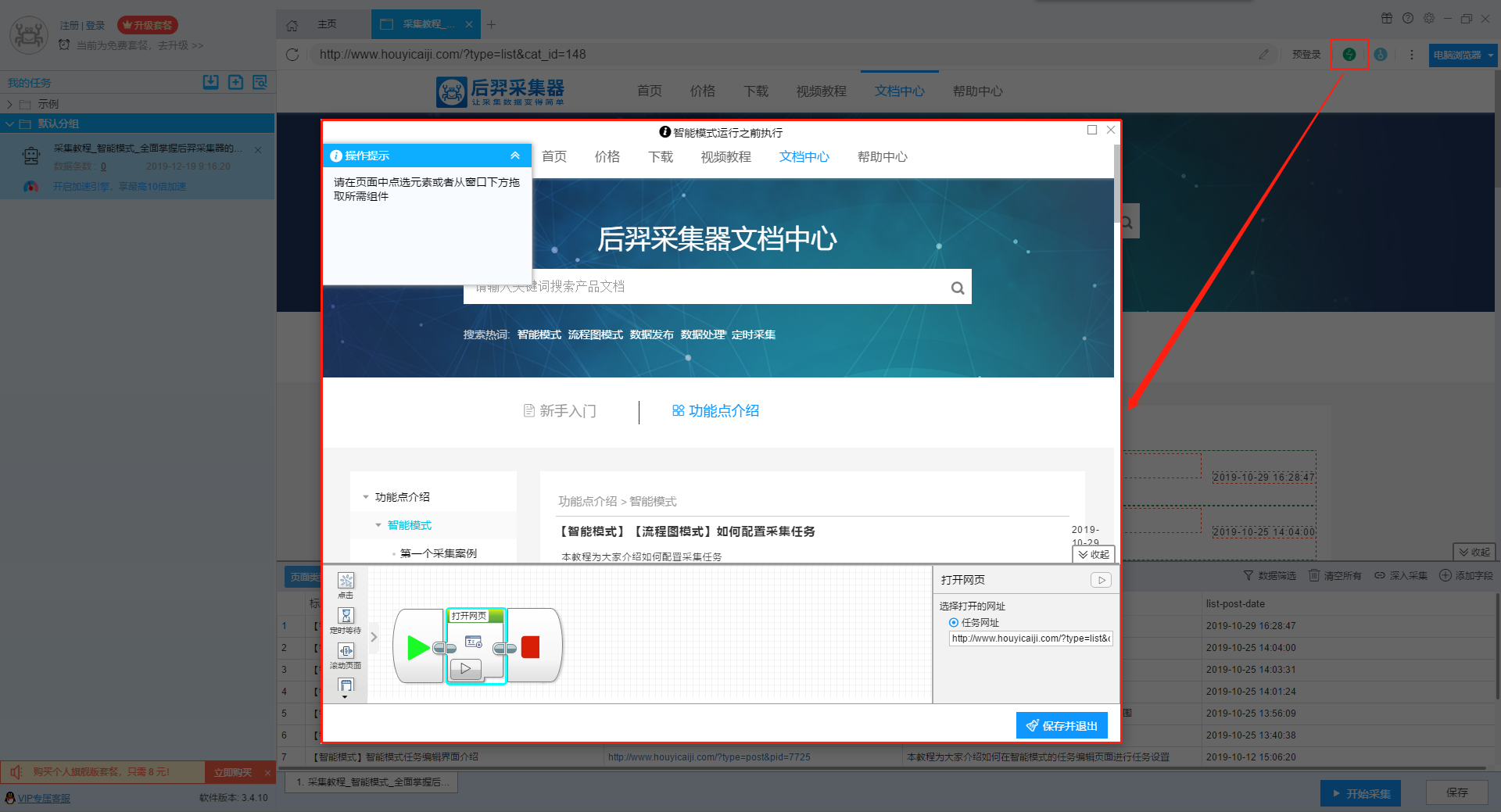The height and width of the screenshot is (812, 1501).
Task: Select the 任务网址 radio button
Action: click(x=954, y=623)
